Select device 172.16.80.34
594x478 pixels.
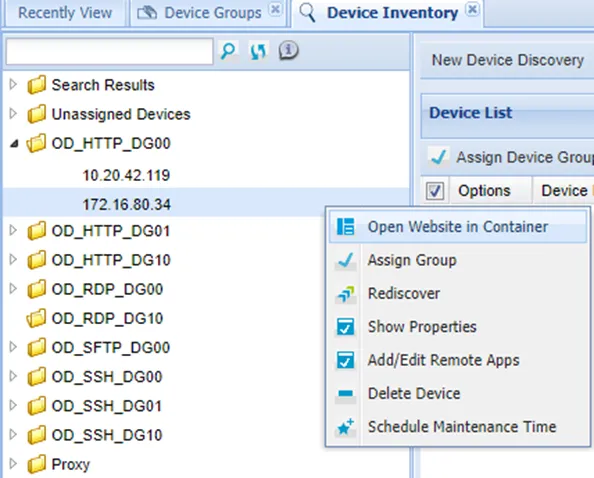point(127,205)
